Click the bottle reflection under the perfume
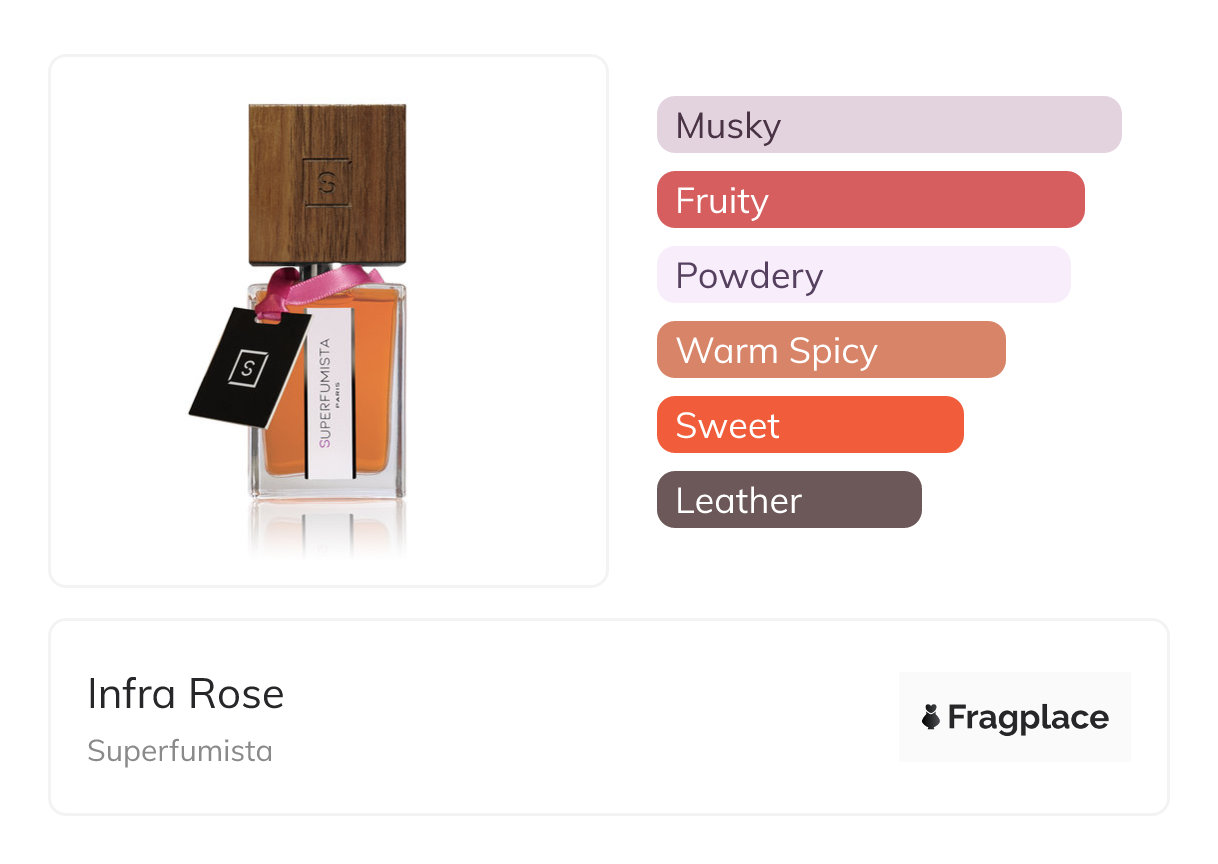1218x864 pixels. (327, 528)
